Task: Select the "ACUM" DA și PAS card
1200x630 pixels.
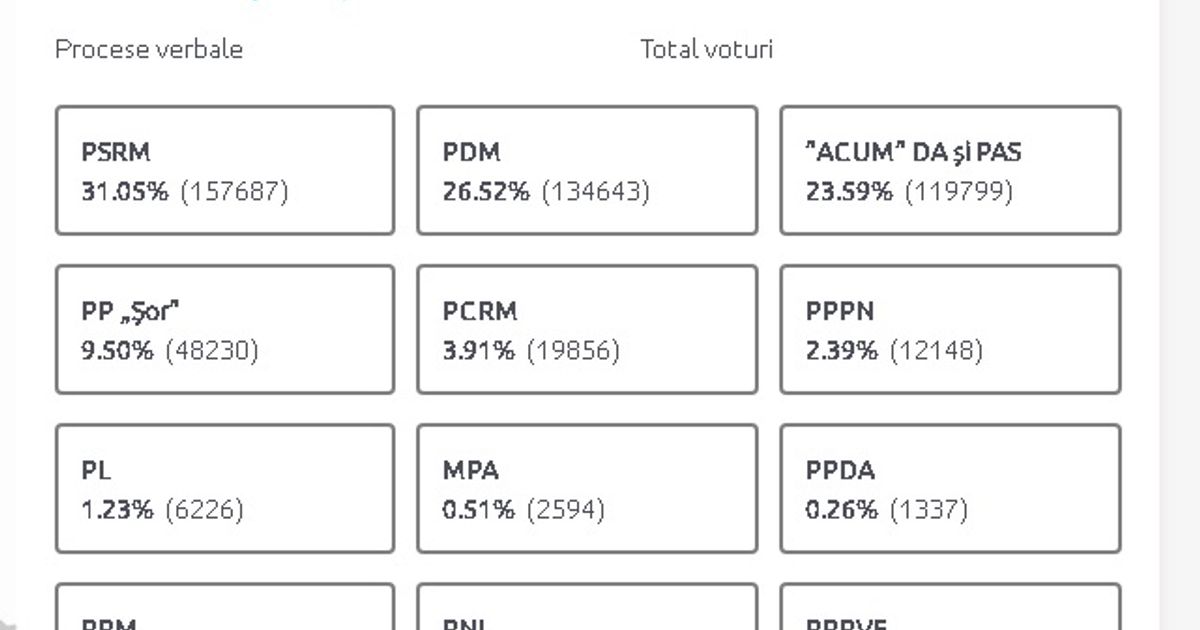Action: tap(950, 170)
